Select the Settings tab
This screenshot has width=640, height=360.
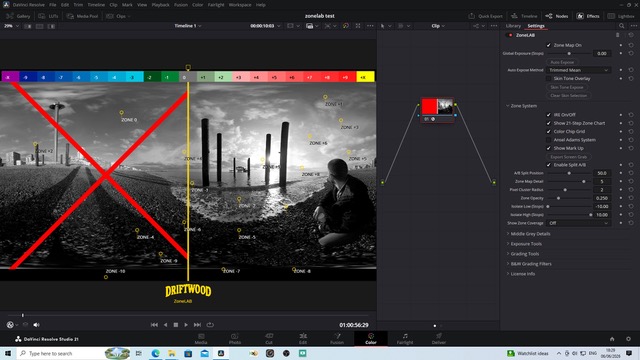pyautogui.click(x=536, y=26)
